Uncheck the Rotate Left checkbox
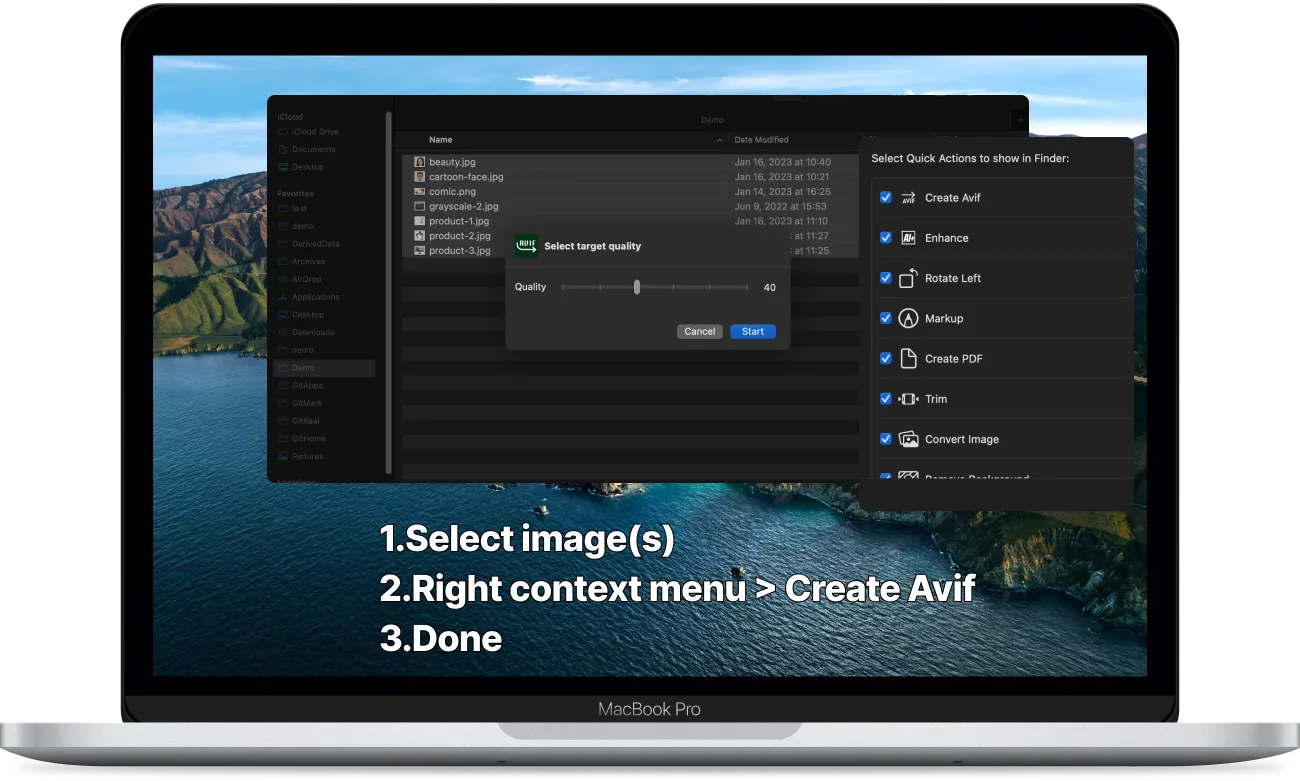 point(885,278)
